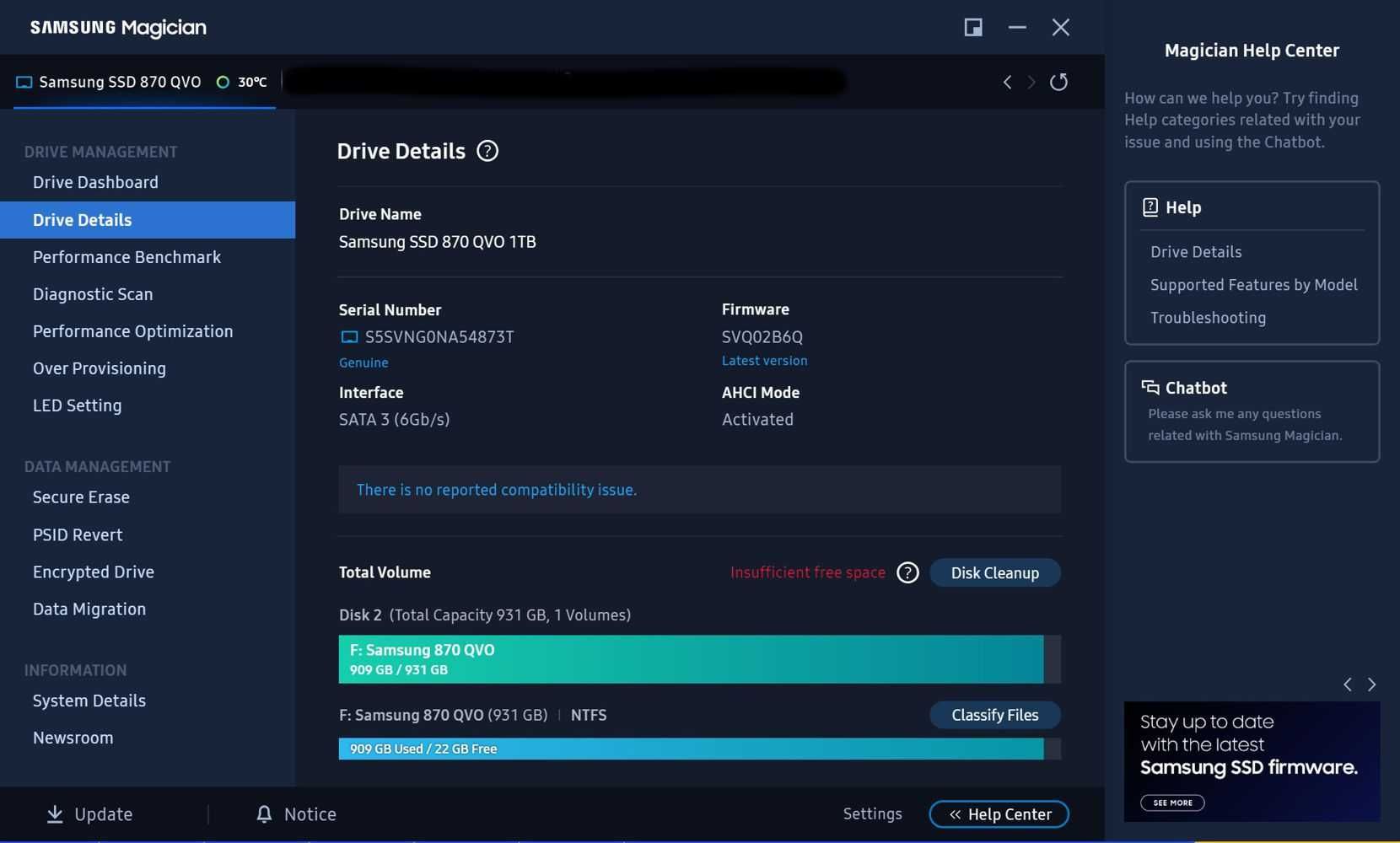Open LED Setting
The image size is (1400, 843).
tap(77, 405)
